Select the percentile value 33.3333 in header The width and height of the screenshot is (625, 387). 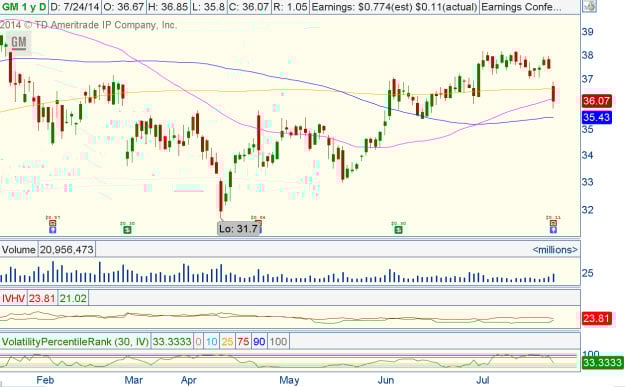point(172,342)
